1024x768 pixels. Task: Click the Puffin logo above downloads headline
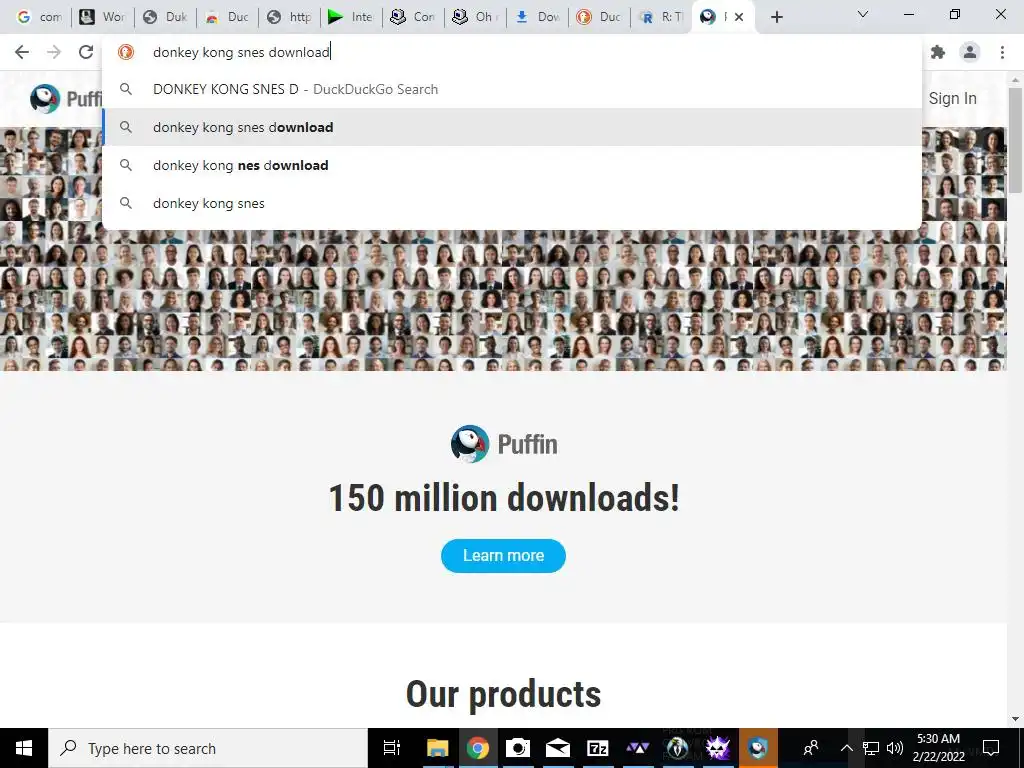click(504, 444)
